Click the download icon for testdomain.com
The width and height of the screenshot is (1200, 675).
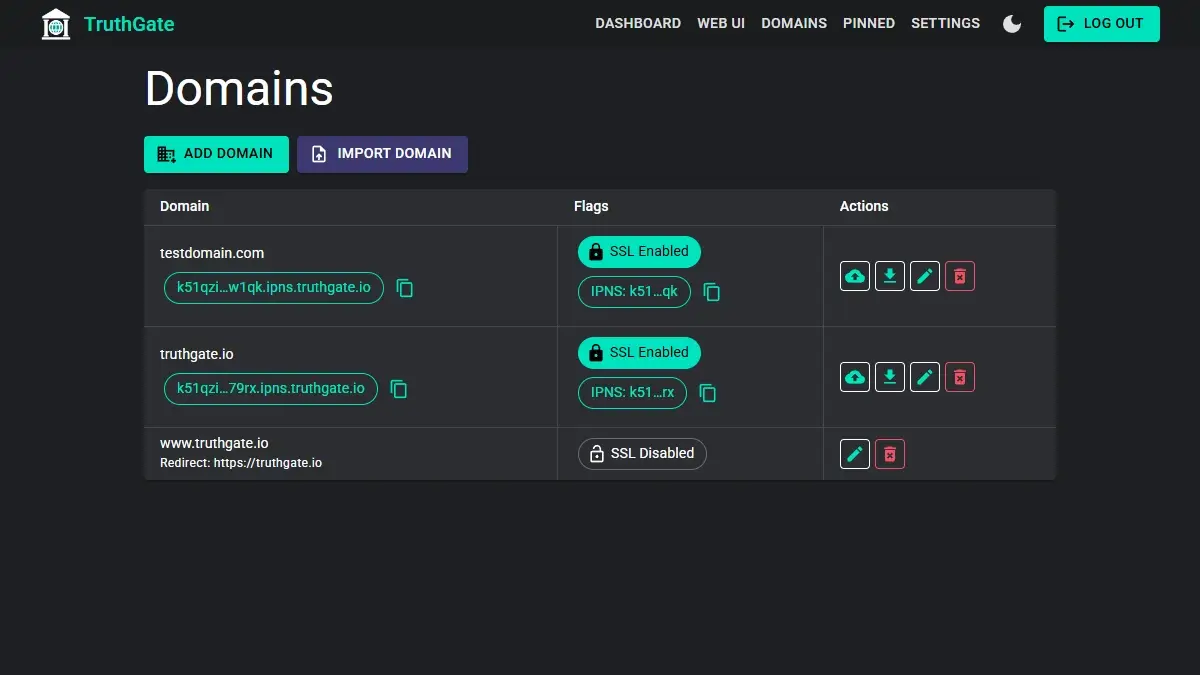click(x=890, y=276)
